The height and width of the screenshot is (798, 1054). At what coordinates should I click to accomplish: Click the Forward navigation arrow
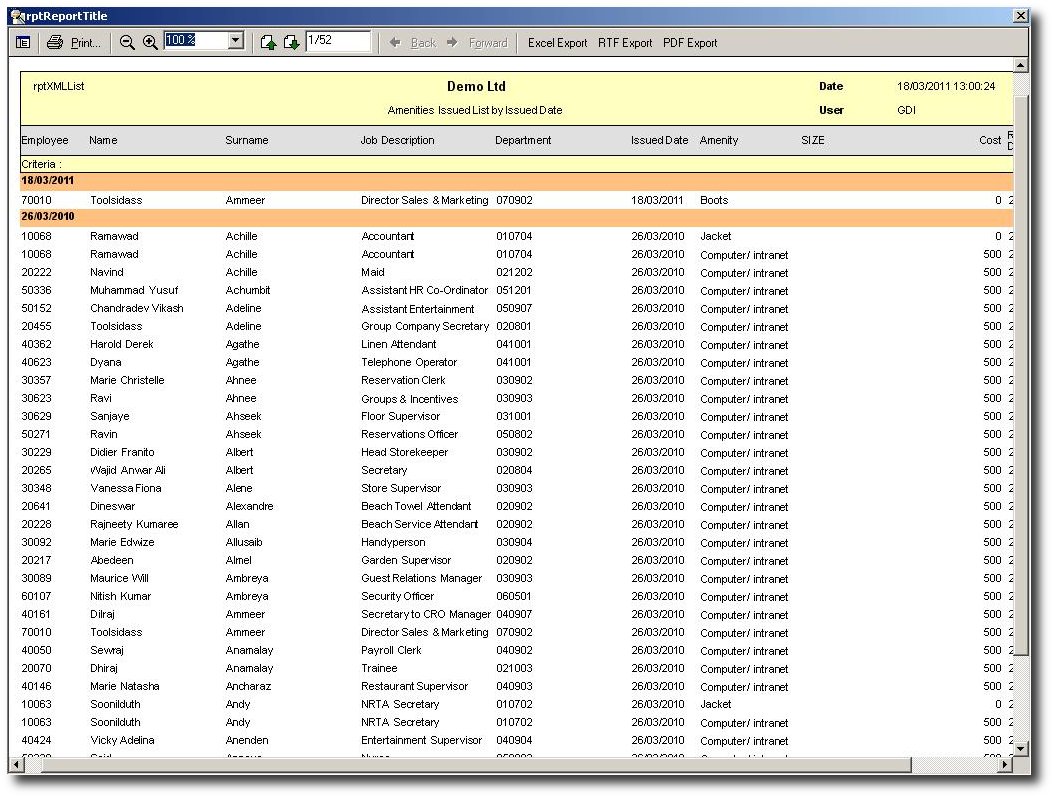(x=477, y=43)
